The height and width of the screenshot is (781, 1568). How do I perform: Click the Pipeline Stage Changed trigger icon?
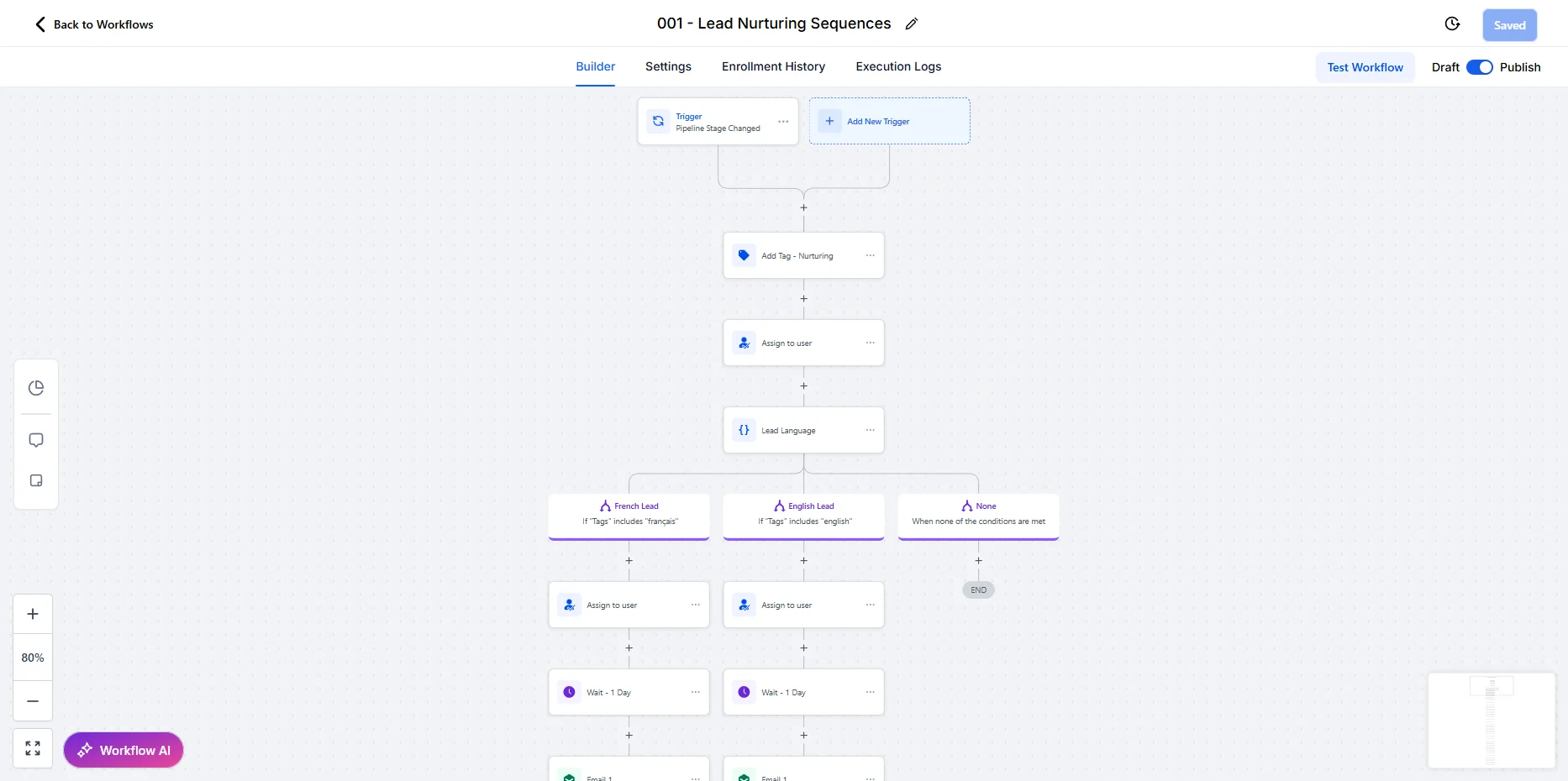pyautogui.click(x=658, y=122)
